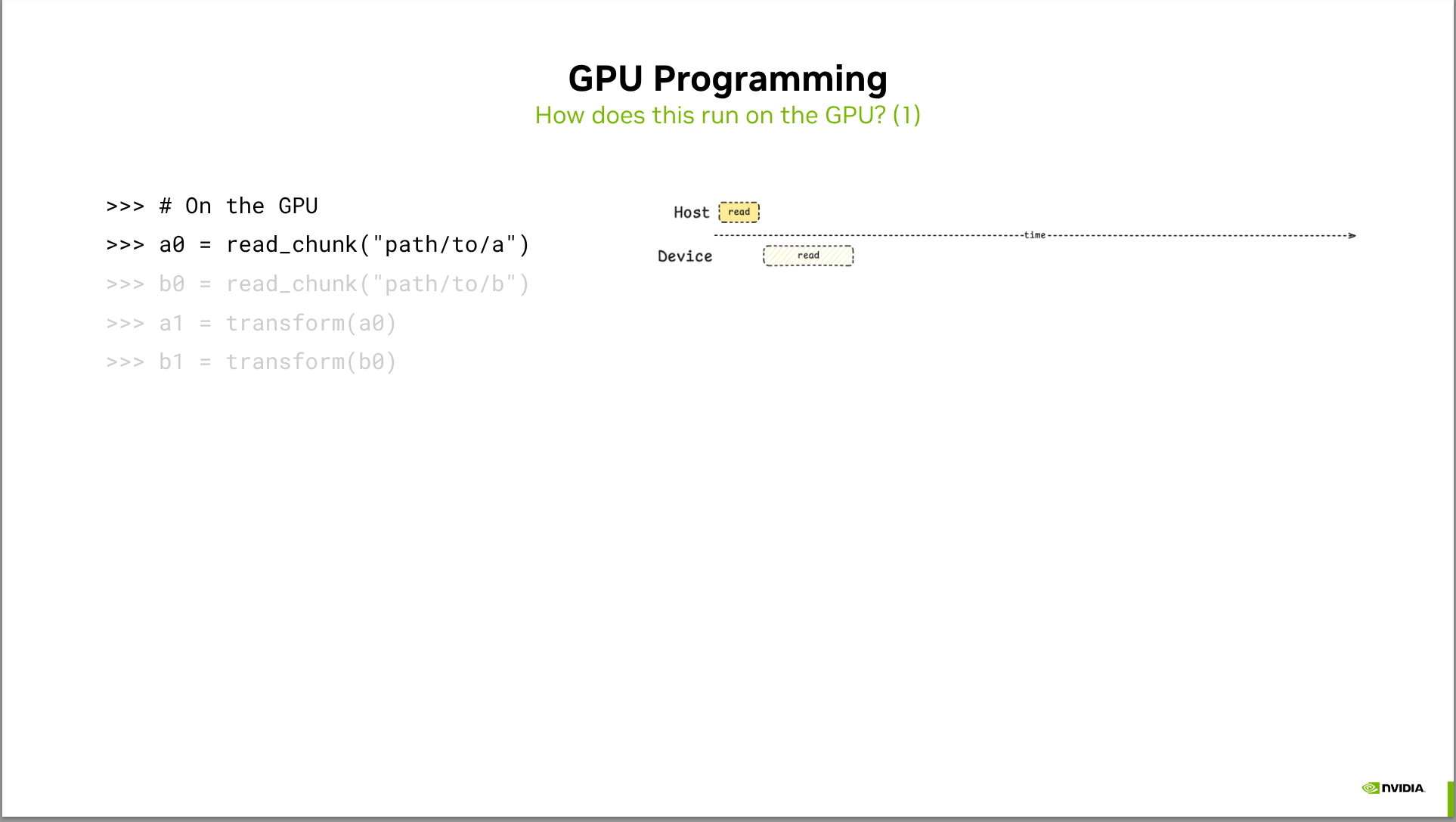Click the 'time' label on the axis

pos(1034,235)
